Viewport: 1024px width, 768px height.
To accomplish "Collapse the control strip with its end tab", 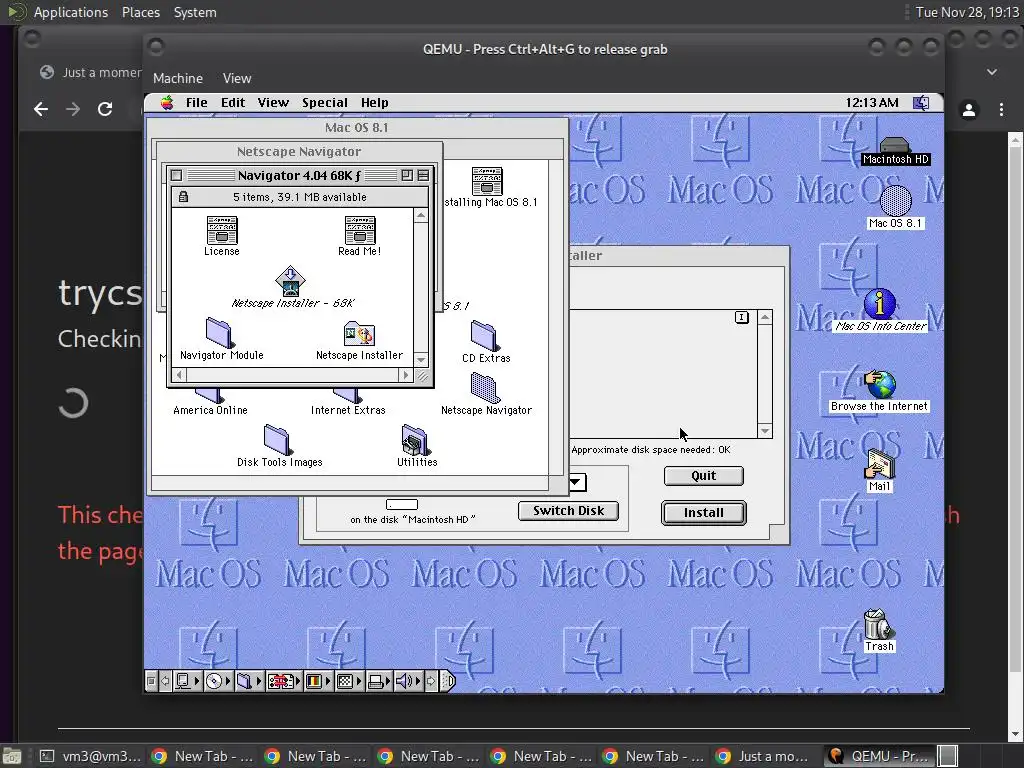I will click(447, 681).
